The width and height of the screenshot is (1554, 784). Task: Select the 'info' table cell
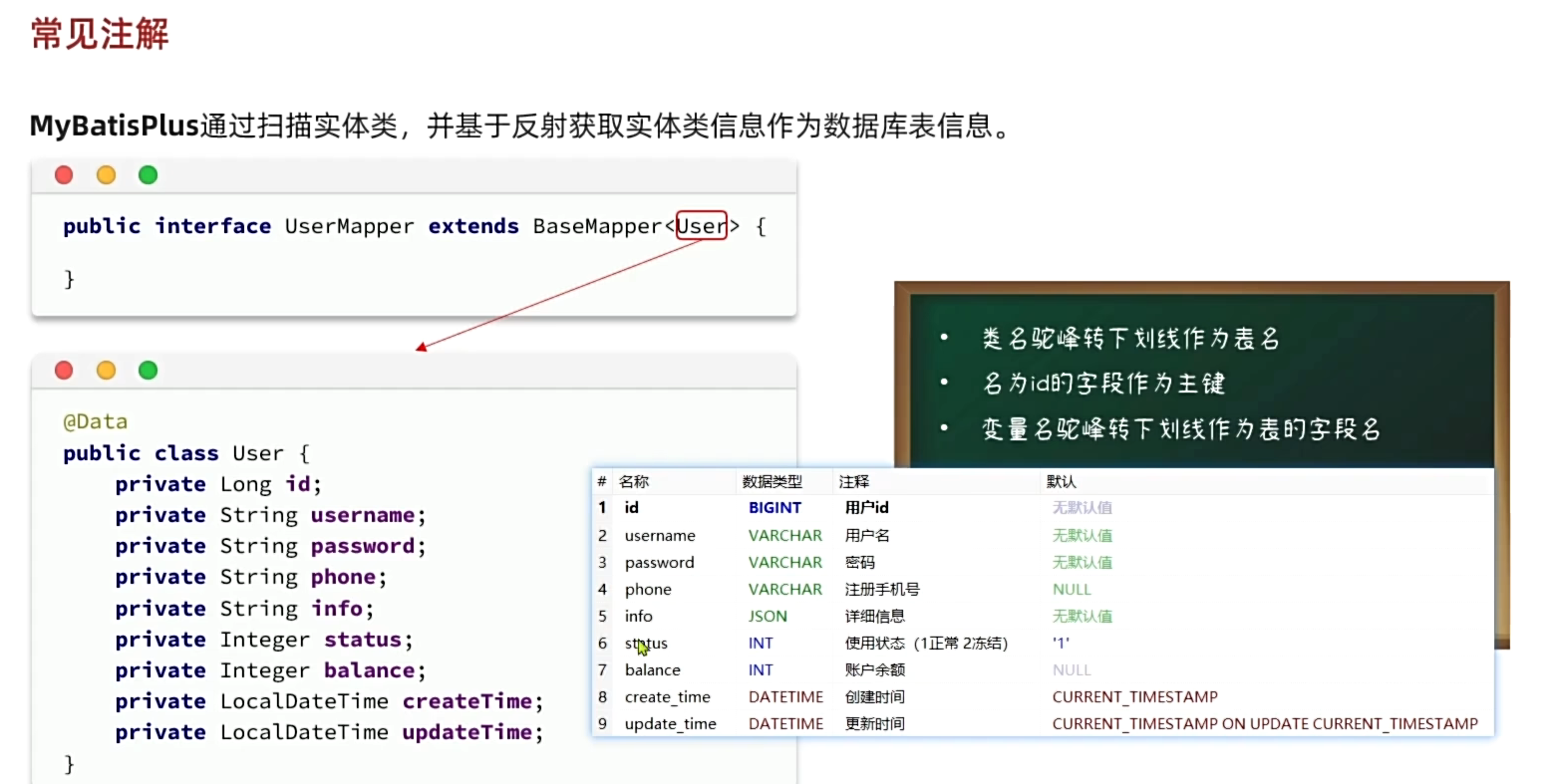639,616
